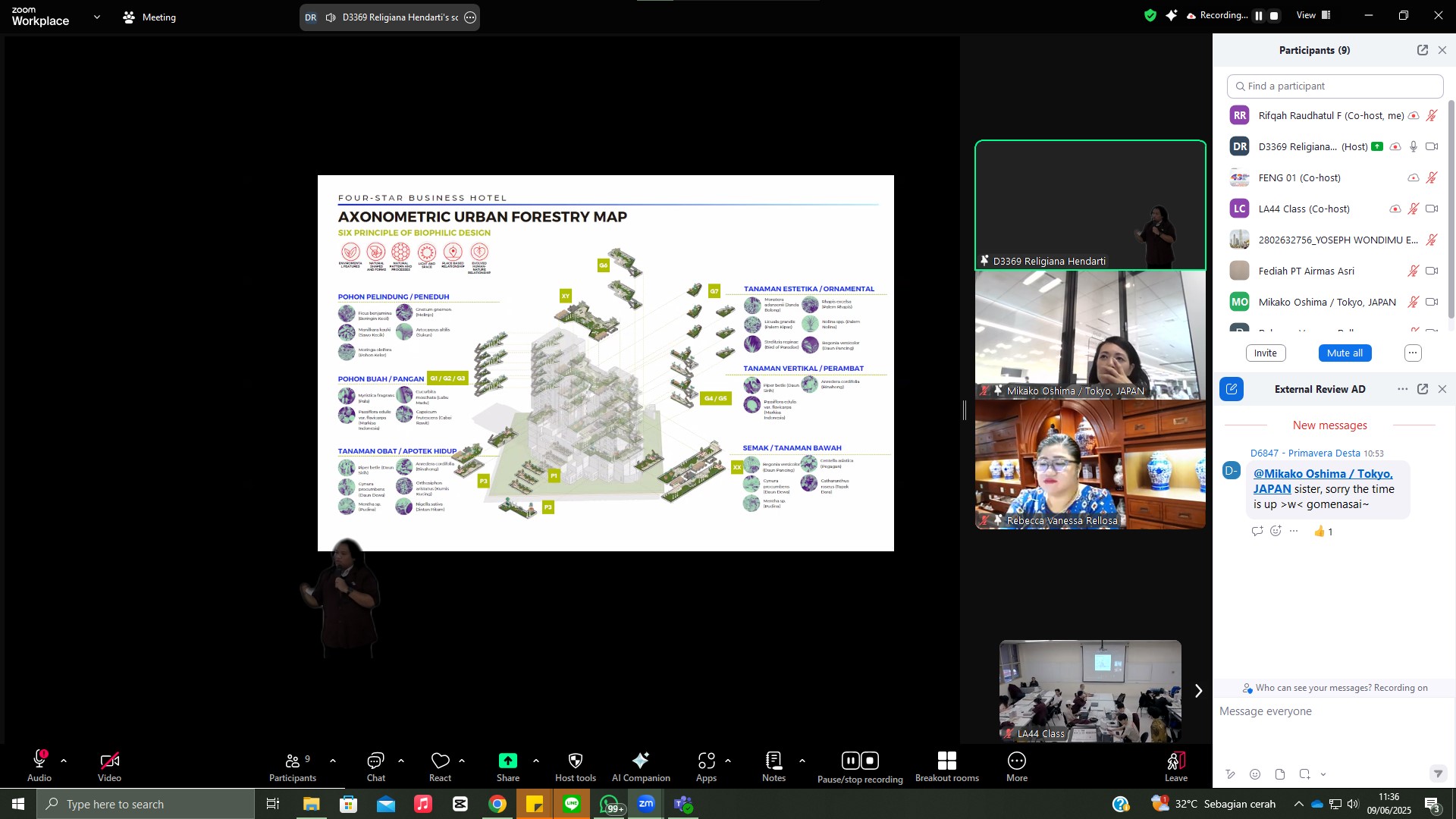This screenshot has width=1456, height=819.
Task: Open Host tools shield icon
Action: (576, 766)
